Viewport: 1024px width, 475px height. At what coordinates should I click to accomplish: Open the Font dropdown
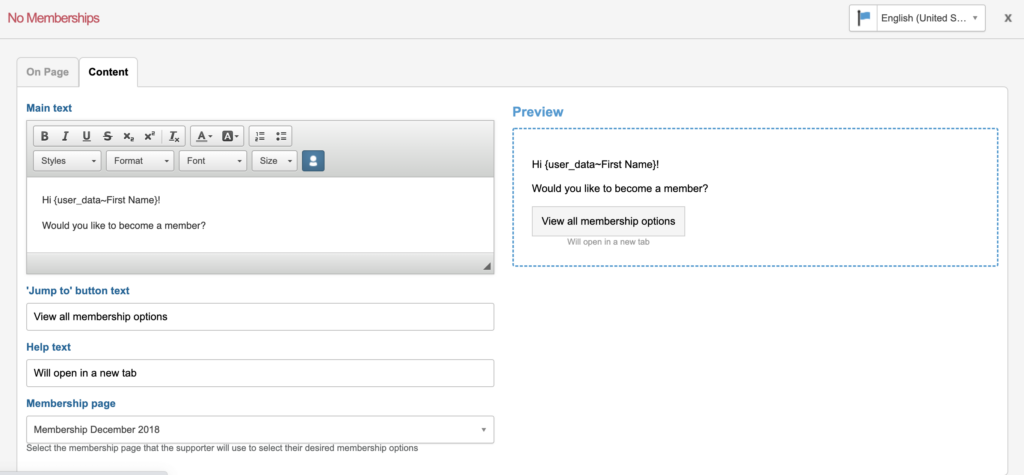point(213,160)
